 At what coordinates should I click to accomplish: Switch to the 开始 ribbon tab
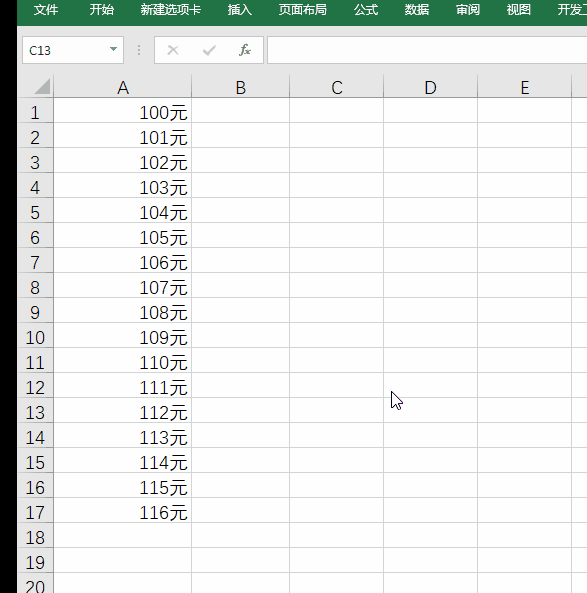(102, 10)
